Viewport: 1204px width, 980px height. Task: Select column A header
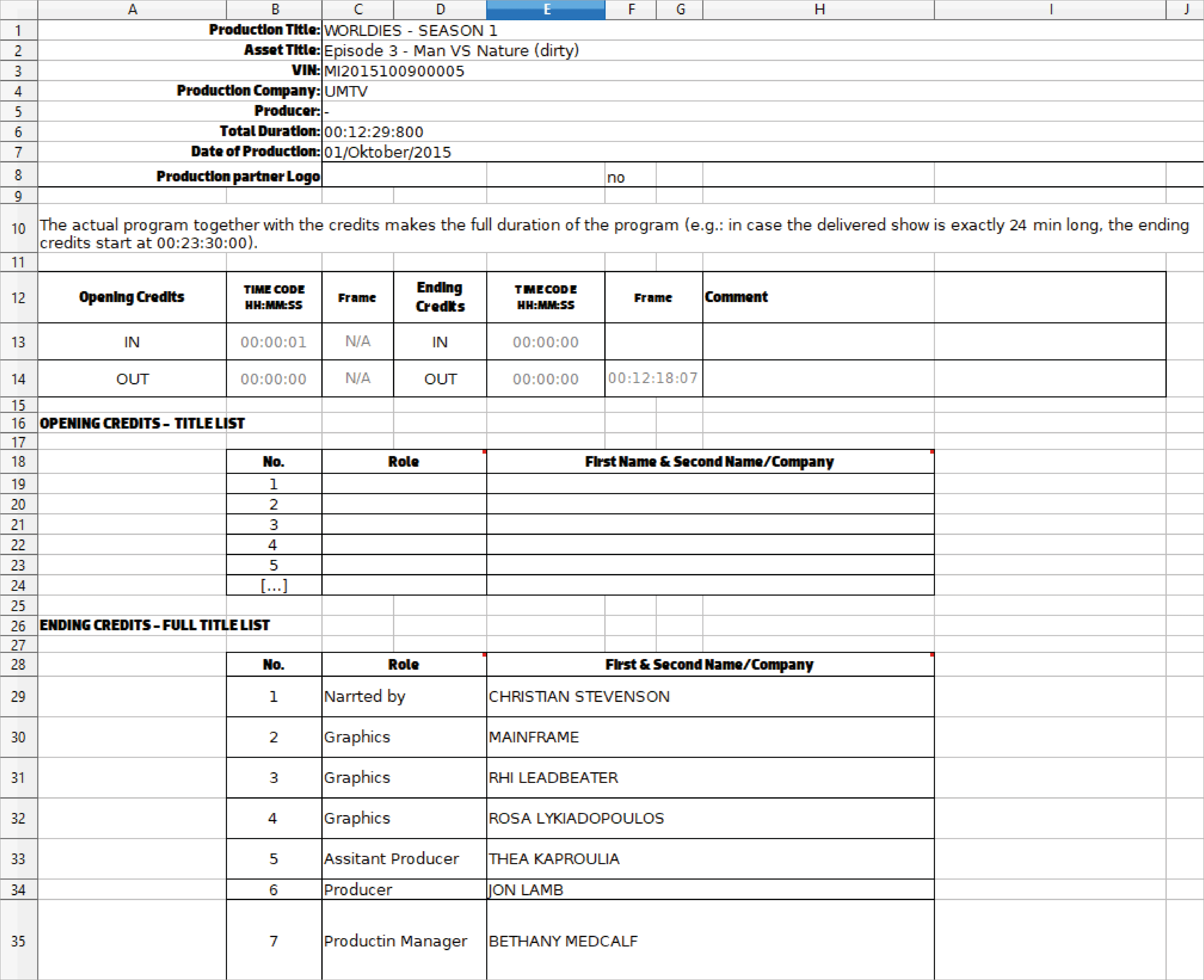(x=132, y=10)
